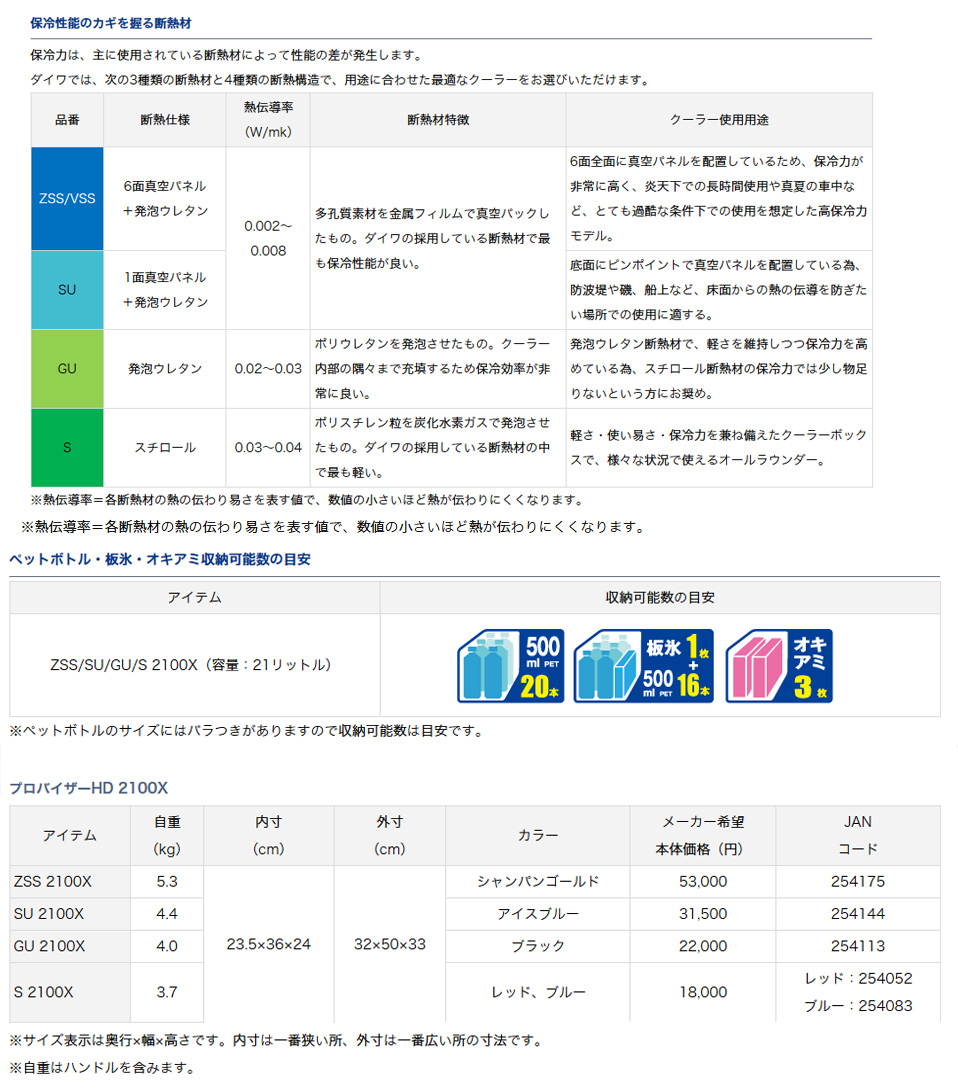Click the ブルー：254083 JAN code
The image size is (958, 1092).
coord(858,1006)
